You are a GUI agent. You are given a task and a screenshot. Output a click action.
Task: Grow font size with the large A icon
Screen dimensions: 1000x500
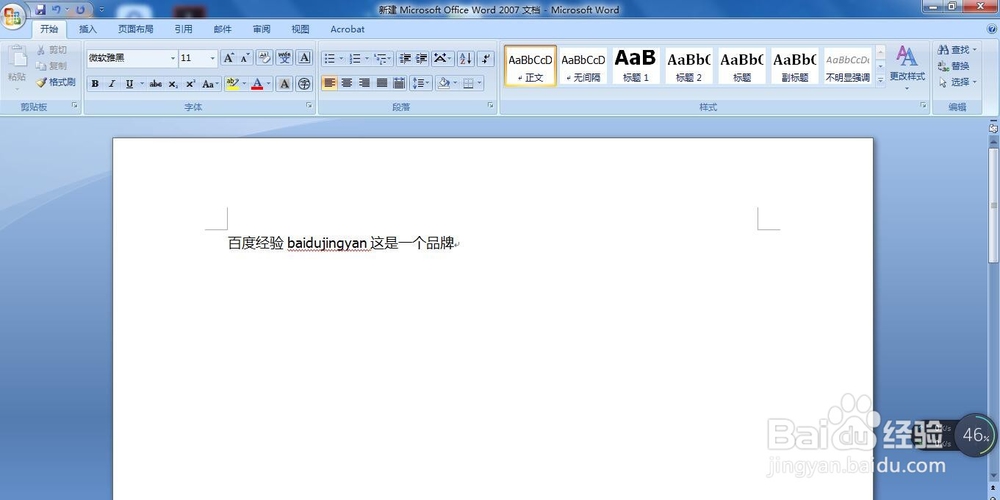(228, 58)
